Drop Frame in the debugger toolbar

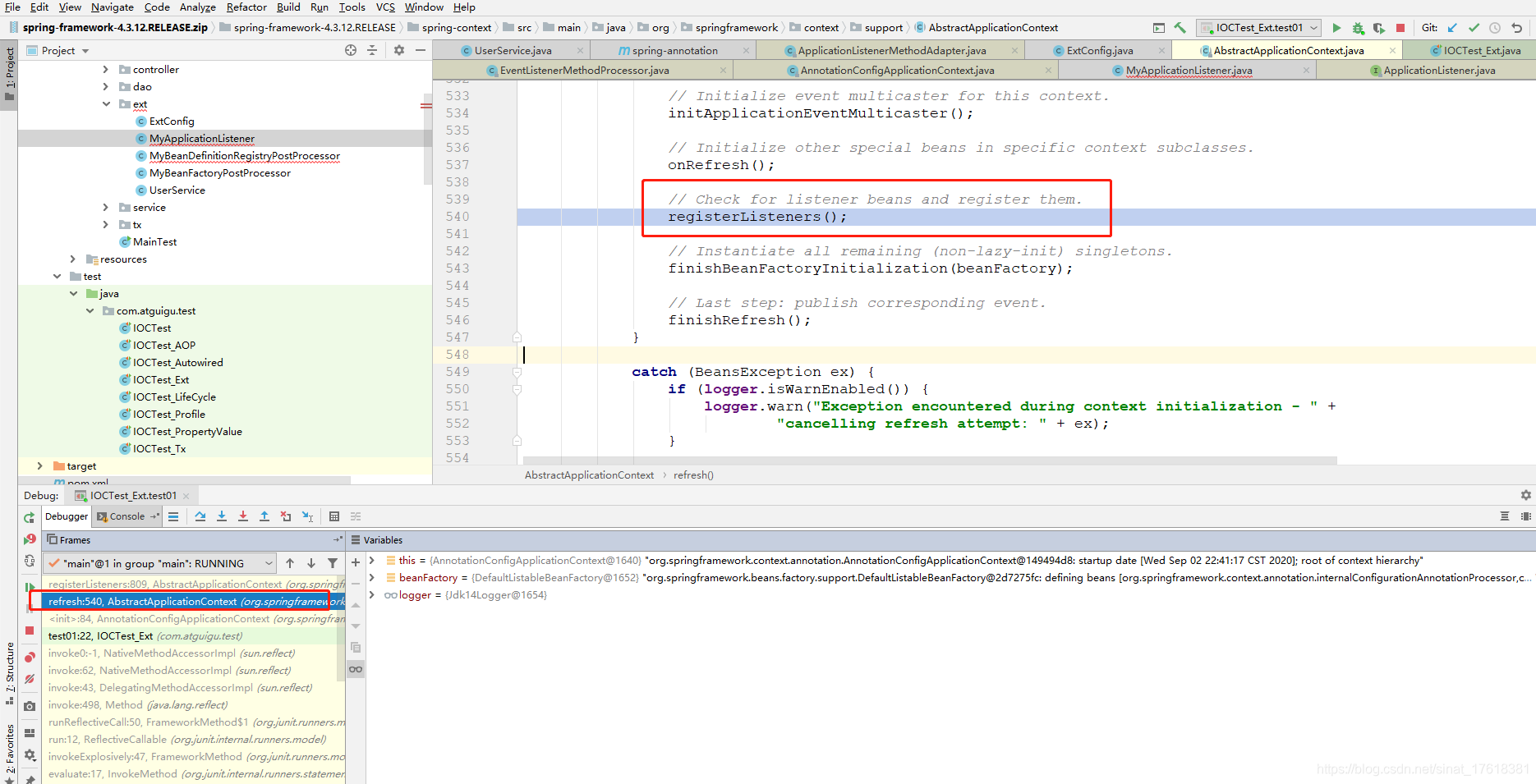pos(286,516)
